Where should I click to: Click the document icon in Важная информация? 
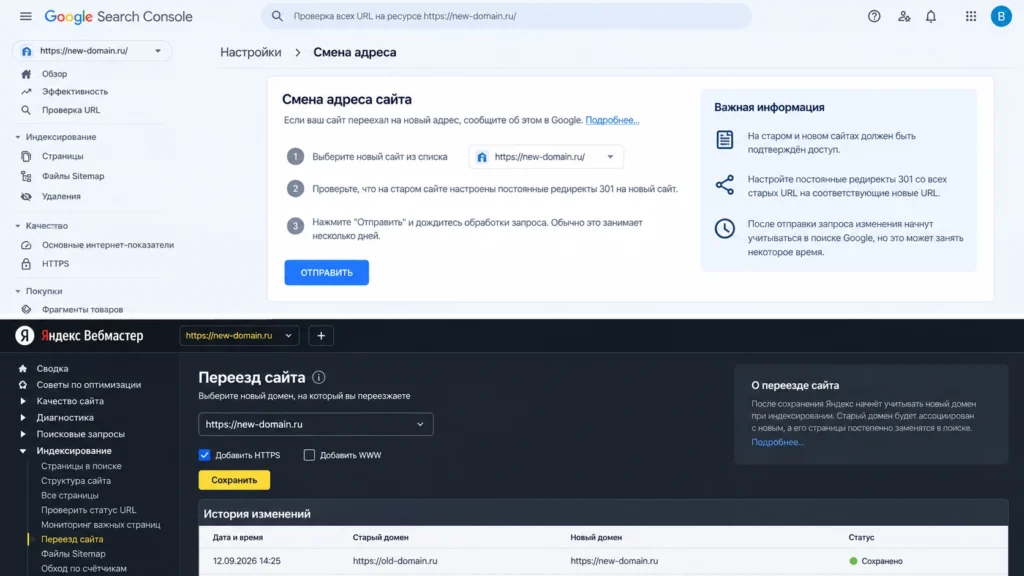724,139
